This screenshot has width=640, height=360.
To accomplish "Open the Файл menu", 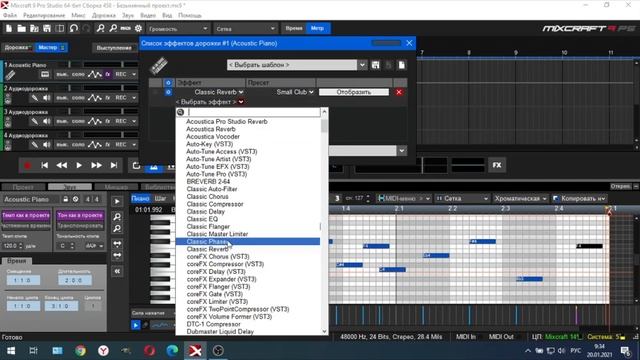I will coord(10,16).
